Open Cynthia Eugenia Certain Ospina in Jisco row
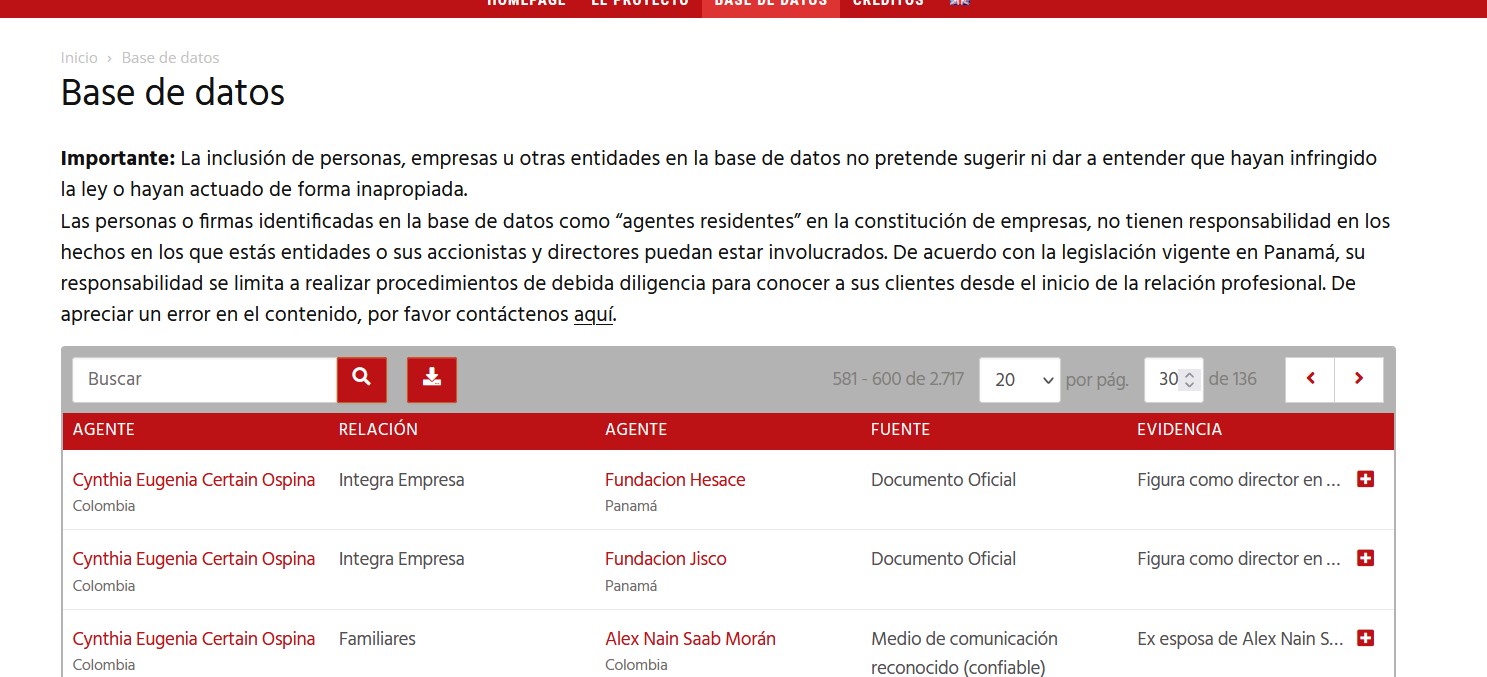 tap(194, 559)
